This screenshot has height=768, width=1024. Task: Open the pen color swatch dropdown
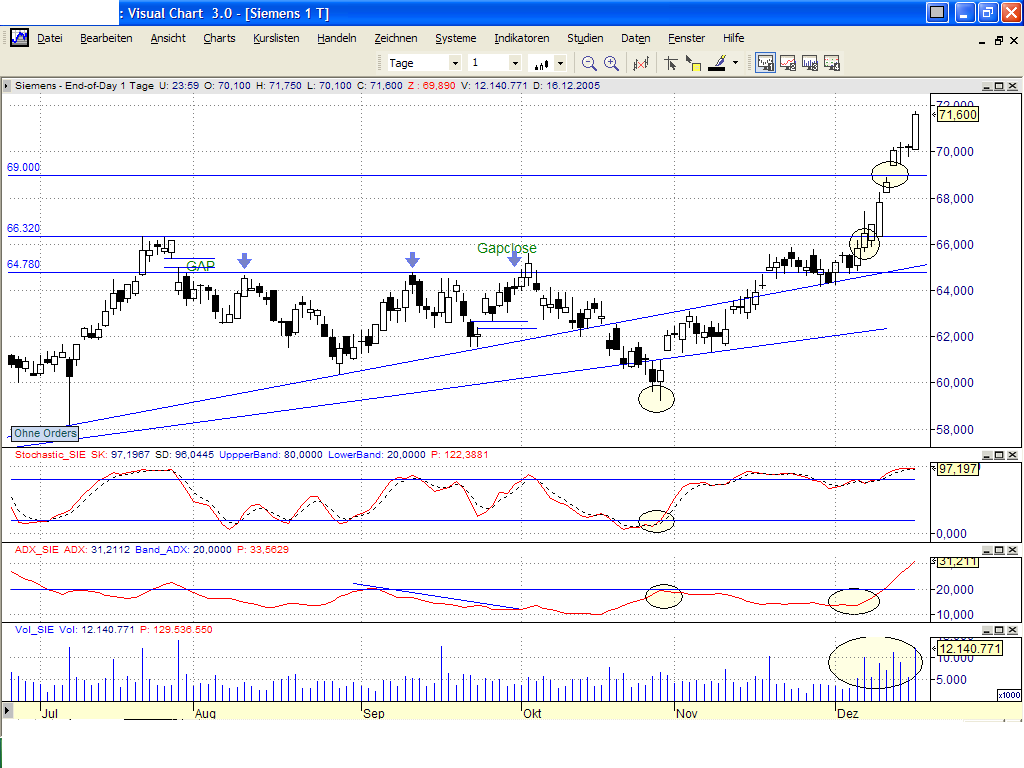pyautogui.click(x=735, y=63)
